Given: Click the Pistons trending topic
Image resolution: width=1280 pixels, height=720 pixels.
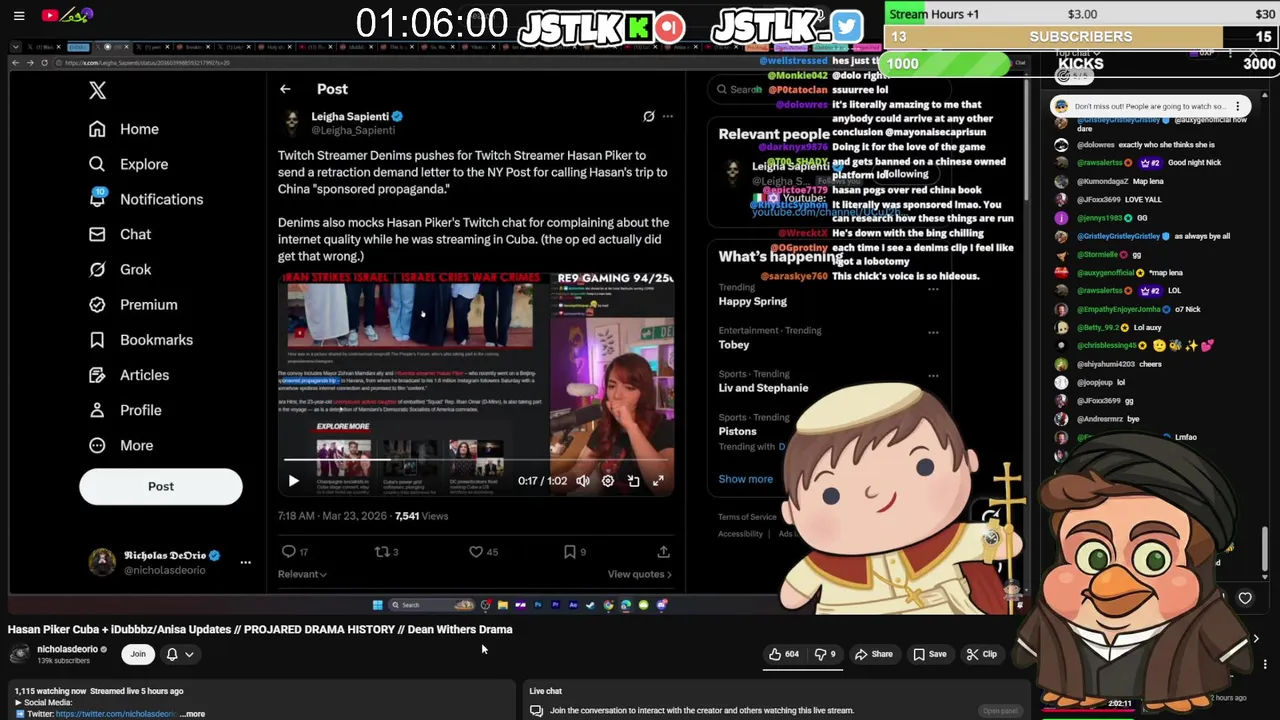Looking at the screenshot, I should pyautogui.click(x=737, y=431).
